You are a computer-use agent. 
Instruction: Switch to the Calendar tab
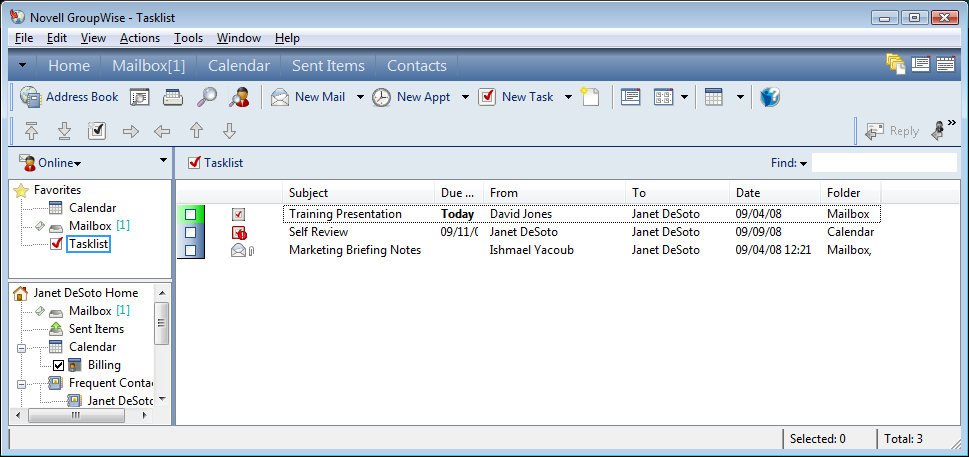[x=239, y=66]
